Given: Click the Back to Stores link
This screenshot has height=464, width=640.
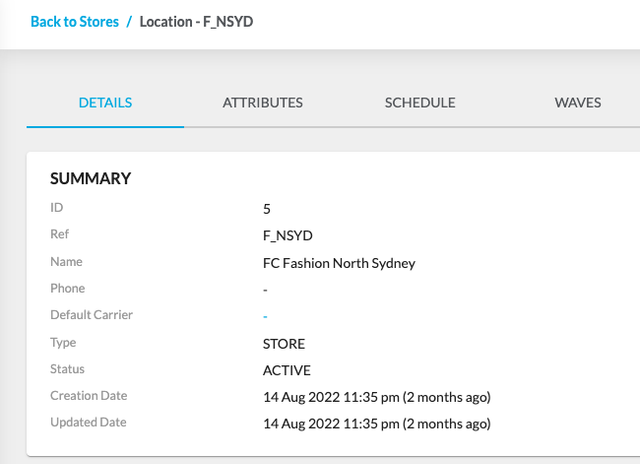Looking at the screenshot, I should (x=74, y=21).
